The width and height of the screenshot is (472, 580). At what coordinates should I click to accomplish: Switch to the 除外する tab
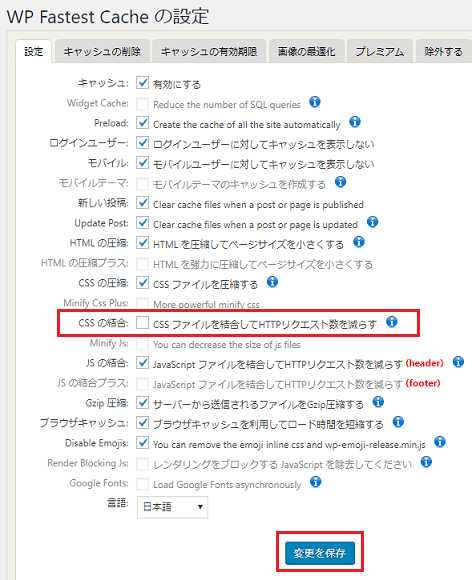(x=444, y=51)
